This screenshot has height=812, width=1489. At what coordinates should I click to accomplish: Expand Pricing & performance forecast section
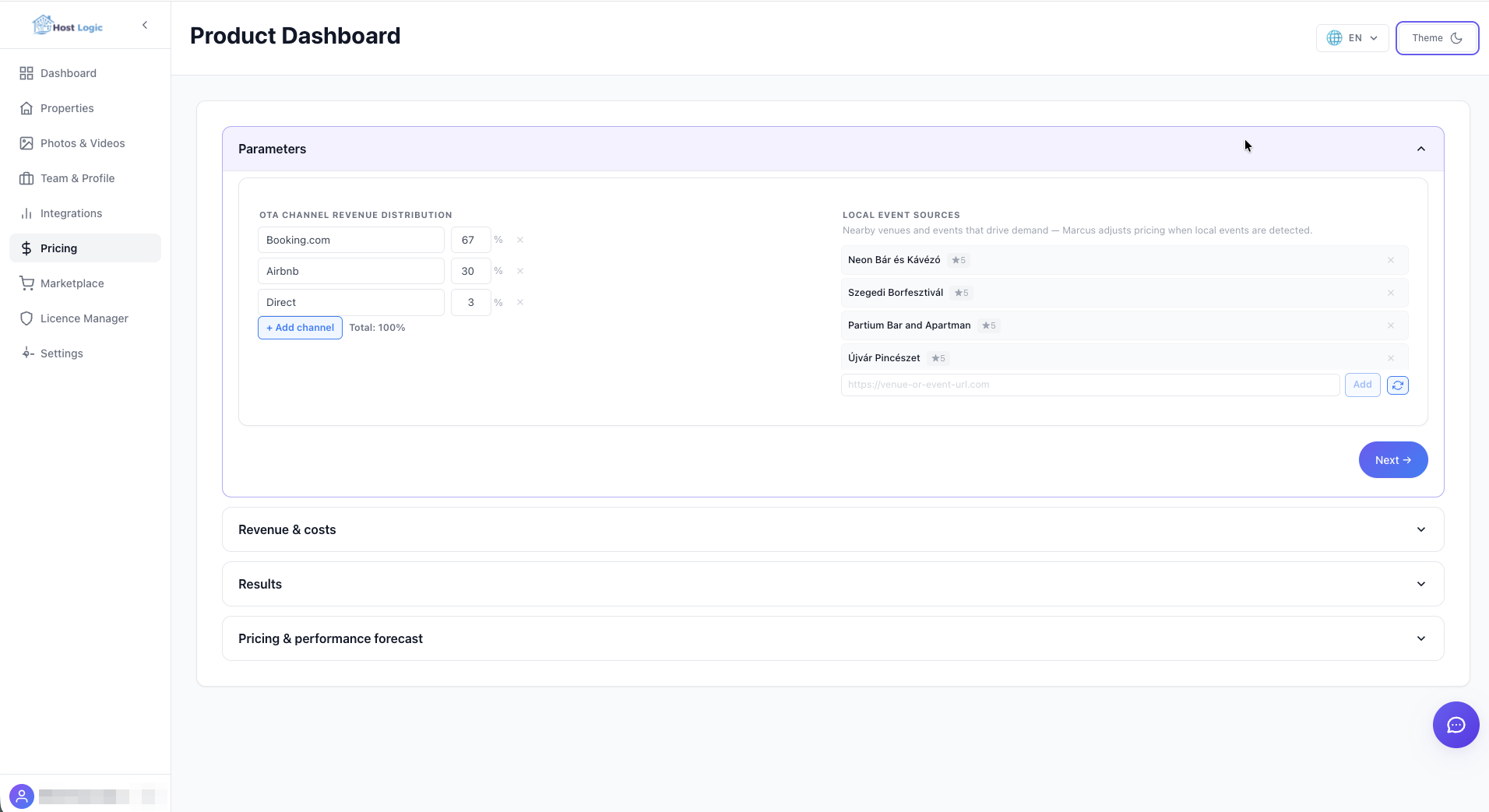tap(833, 638)
